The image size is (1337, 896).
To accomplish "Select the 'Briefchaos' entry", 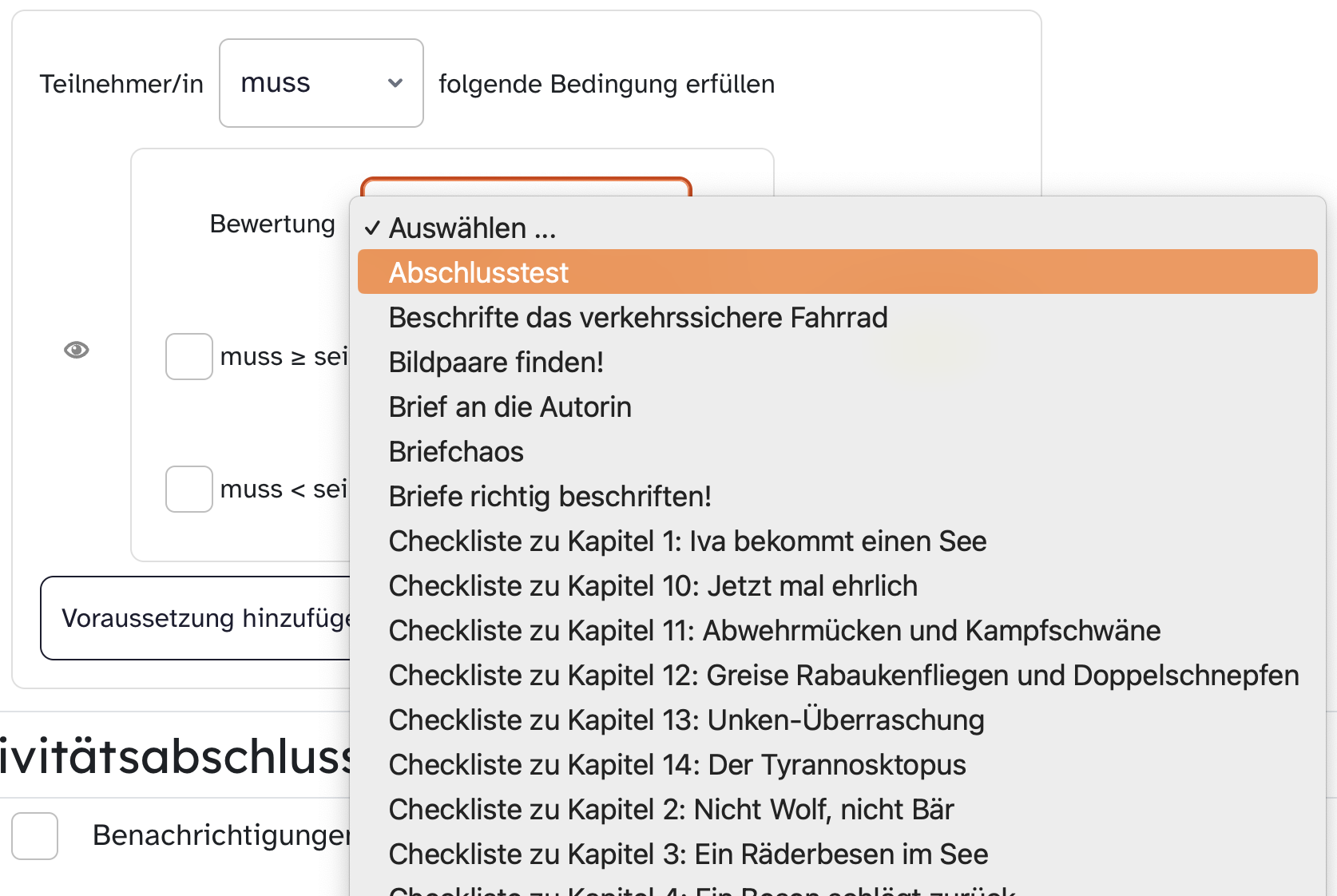I will [x=456, y=452].
